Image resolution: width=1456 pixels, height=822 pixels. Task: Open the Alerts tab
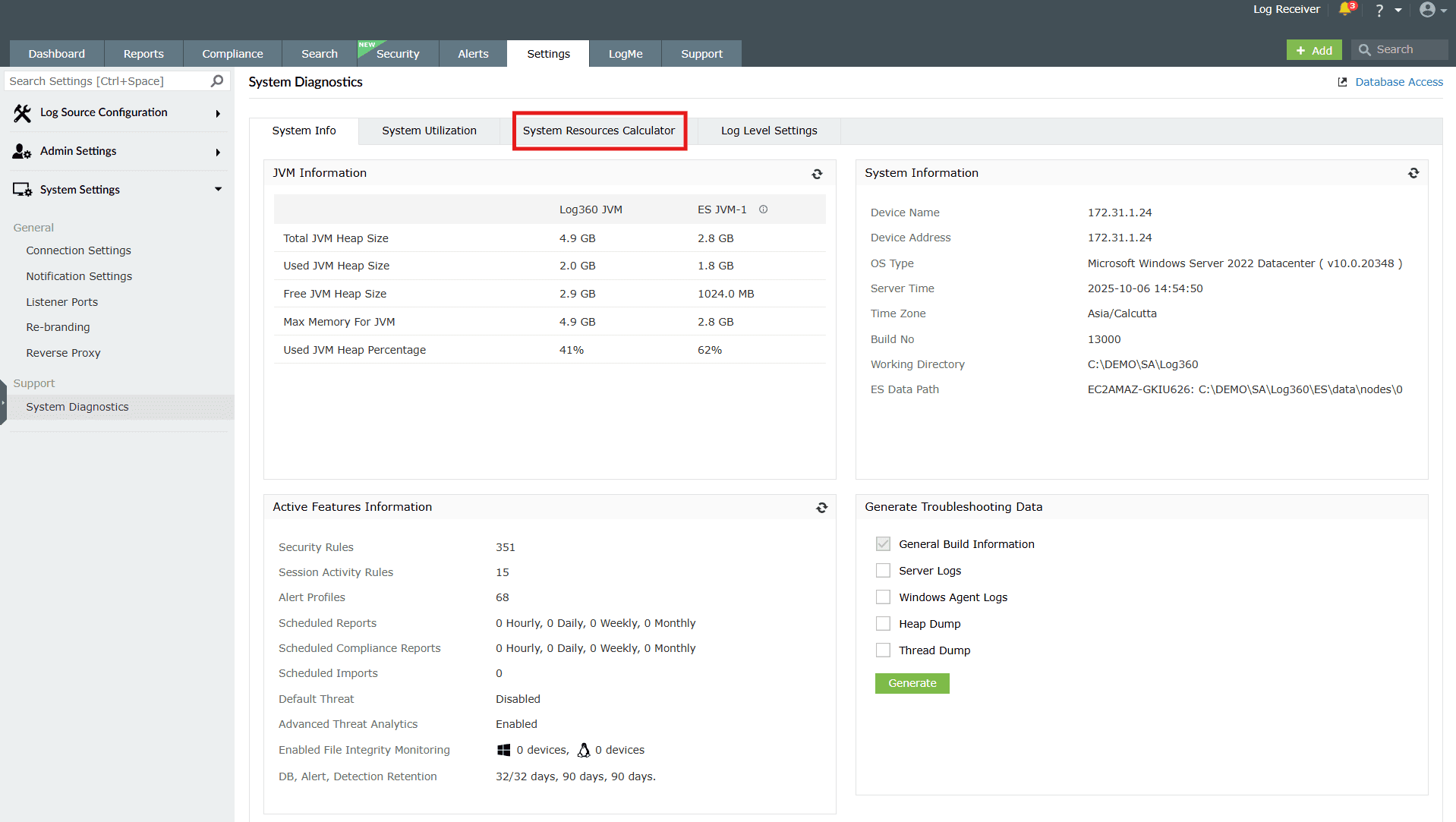click(x=473, y=54)
